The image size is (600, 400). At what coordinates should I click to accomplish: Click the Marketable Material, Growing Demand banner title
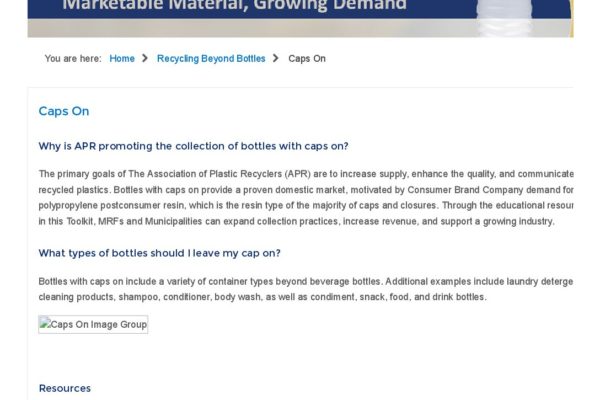click(x=235, y=6)
